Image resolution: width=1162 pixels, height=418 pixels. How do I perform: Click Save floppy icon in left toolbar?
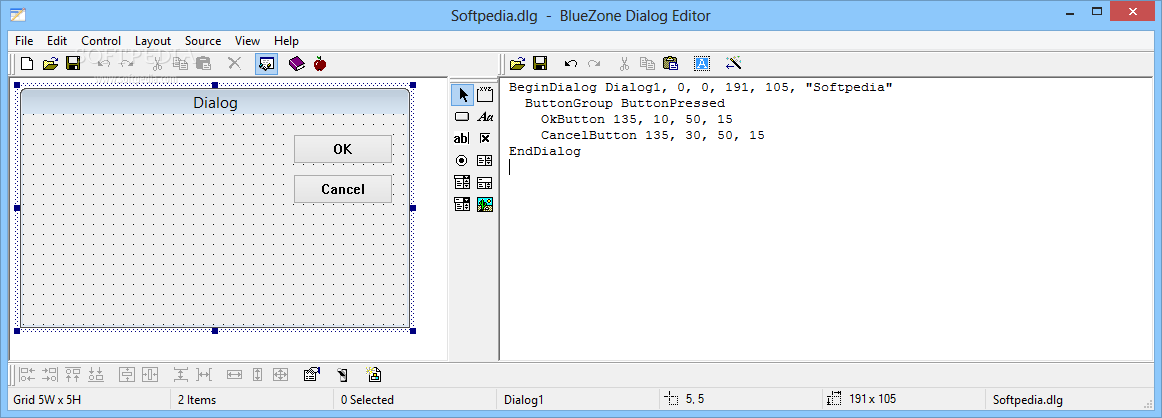coord(73,64)
